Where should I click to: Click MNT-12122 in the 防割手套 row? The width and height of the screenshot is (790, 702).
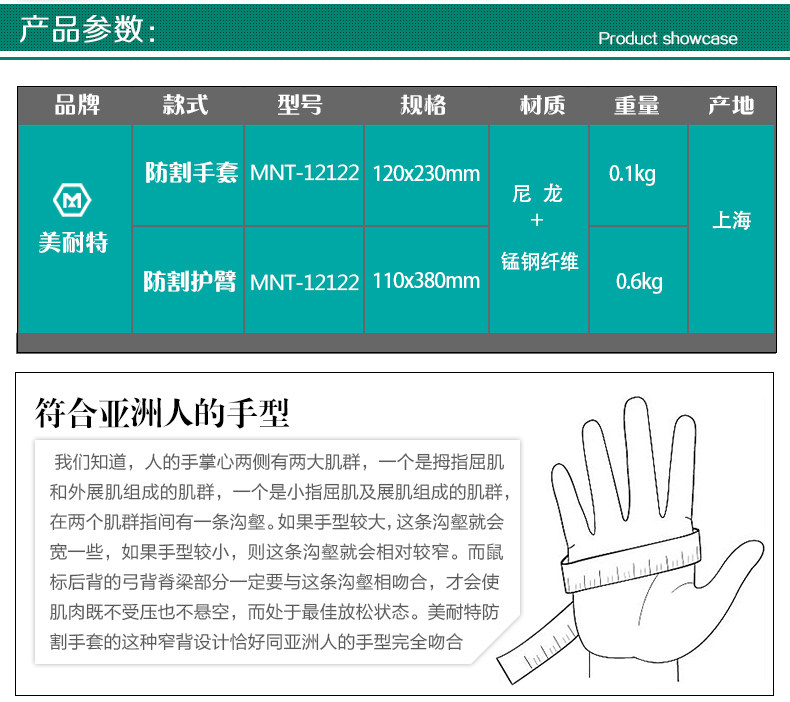[x=304, y=173]
